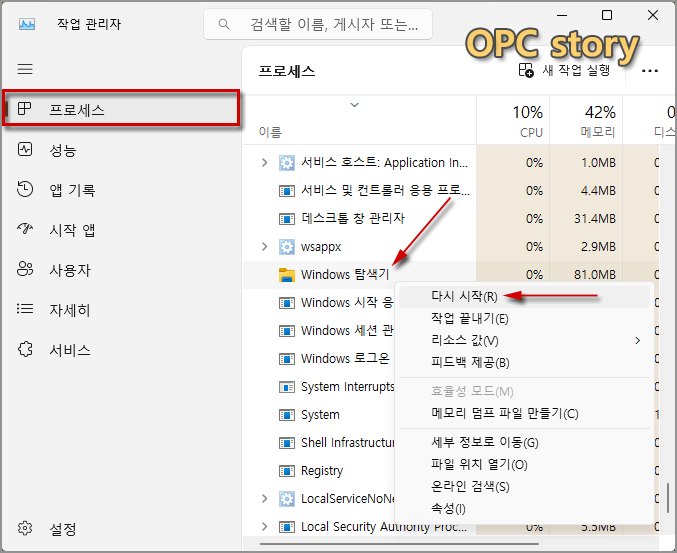Click the System Interrupts process icon
Viewport: 677px width, 553px height.
287,387
